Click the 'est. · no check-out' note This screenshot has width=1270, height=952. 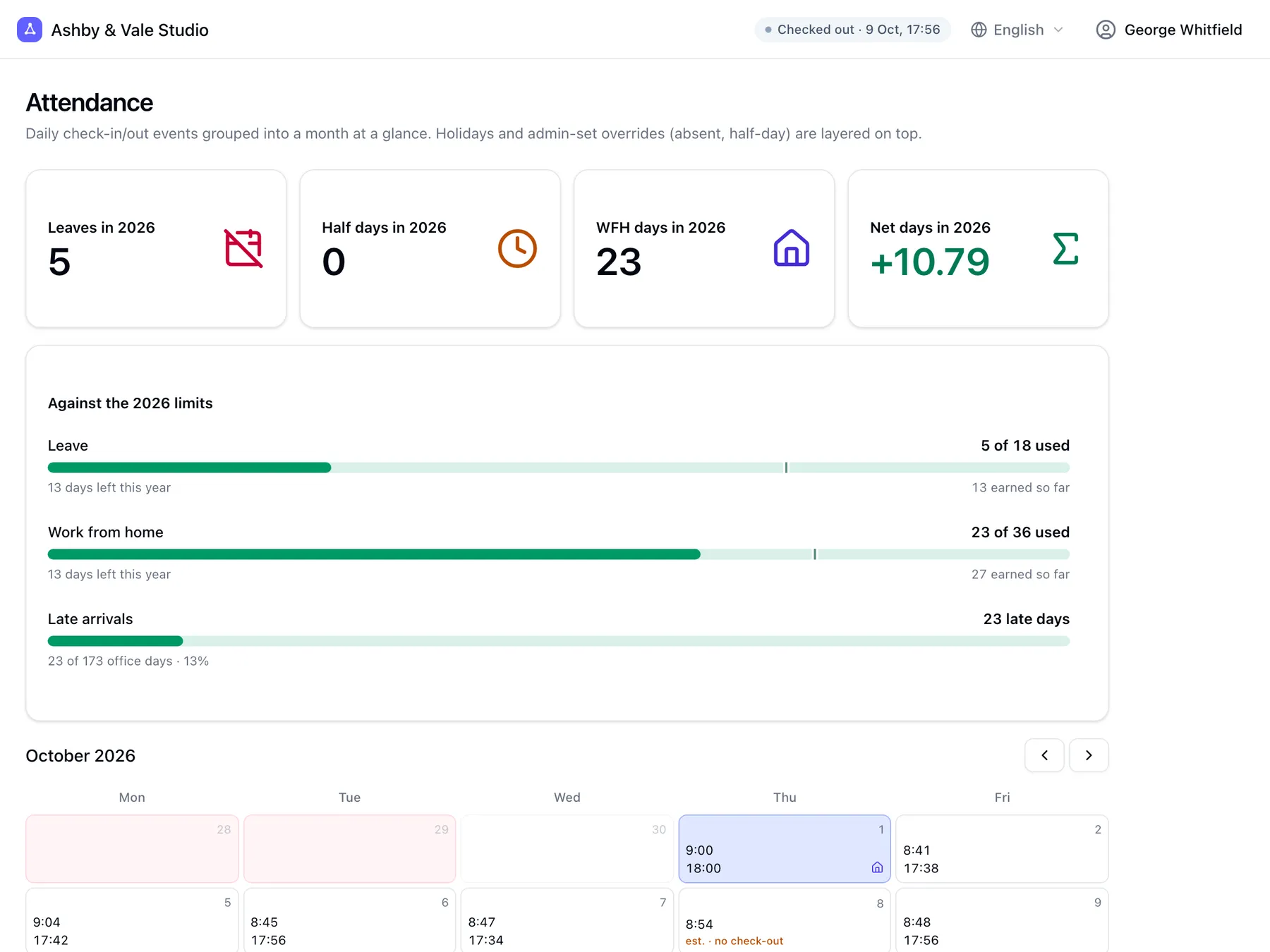click(734, 941)
